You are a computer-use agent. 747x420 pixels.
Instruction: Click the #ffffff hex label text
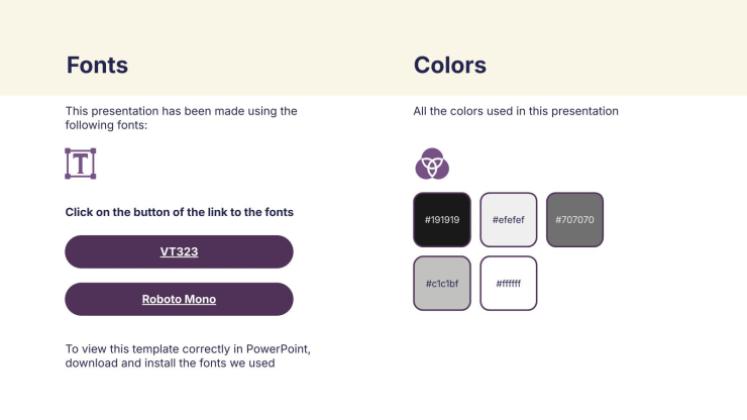[508, 283]
